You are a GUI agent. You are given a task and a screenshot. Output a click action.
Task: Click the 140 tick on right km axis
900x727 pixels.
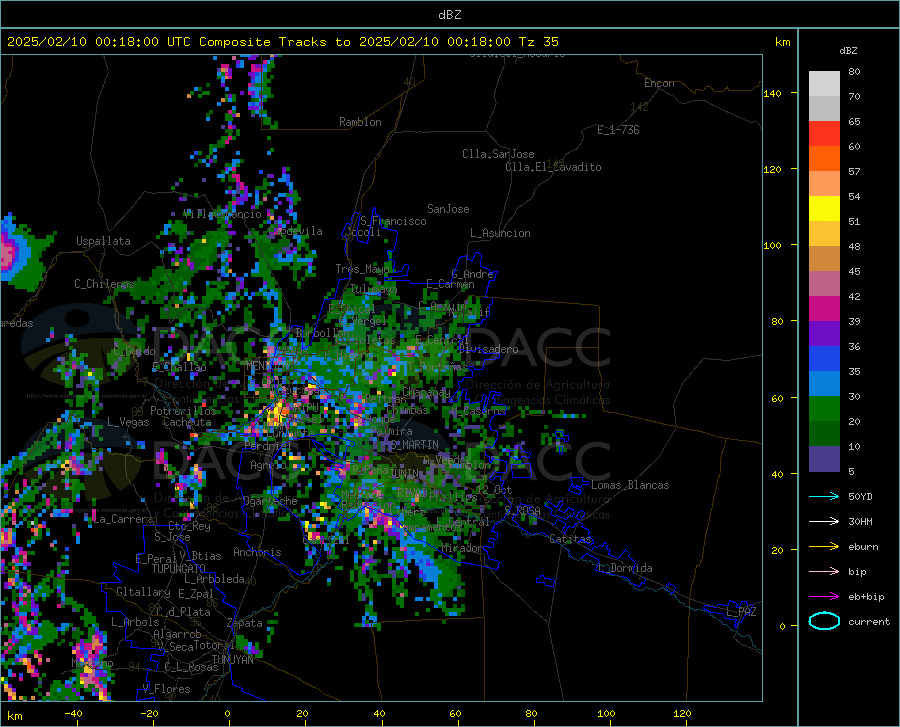click(773, 93)
